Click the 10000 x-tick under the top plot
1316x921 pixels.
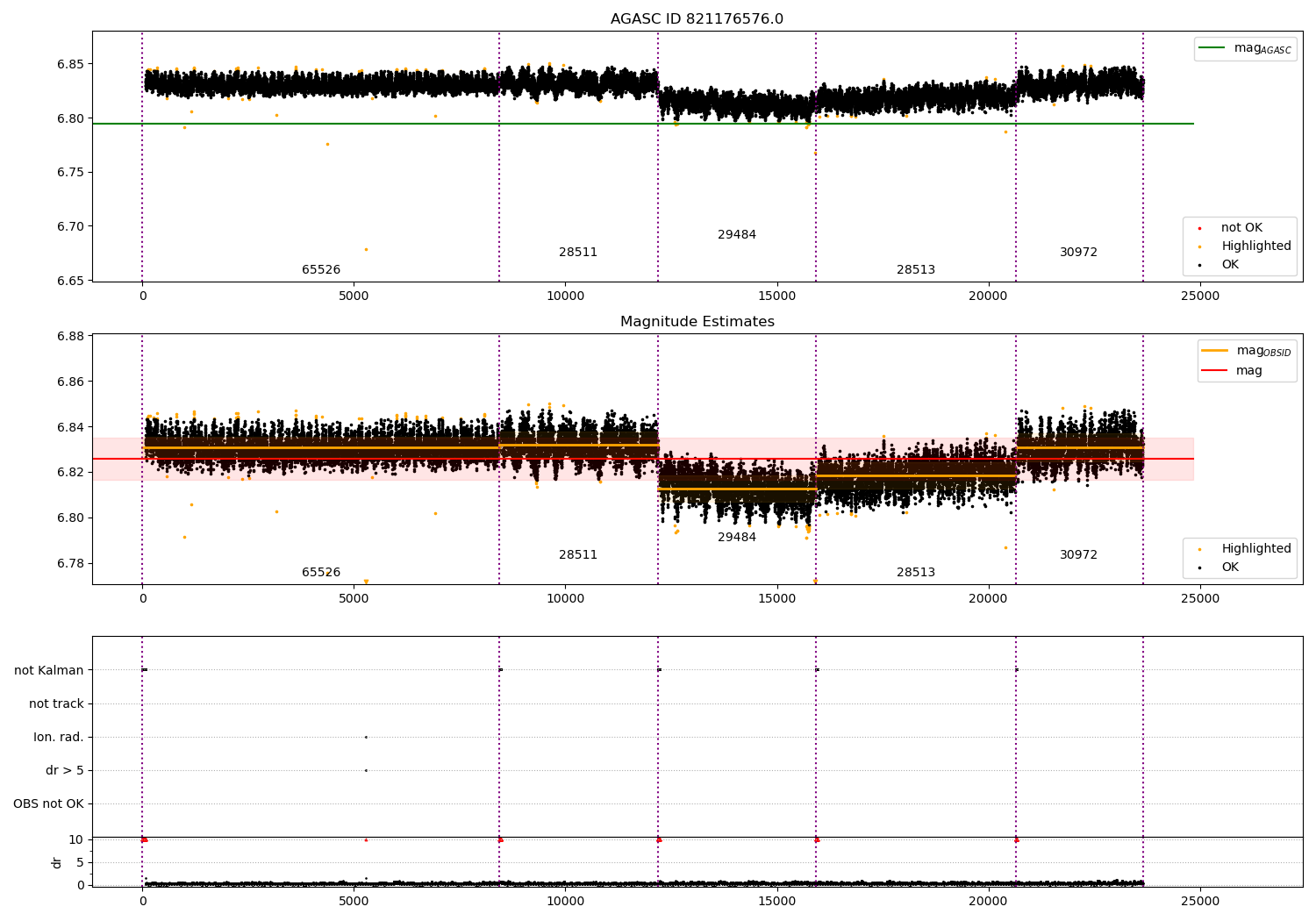565,296
